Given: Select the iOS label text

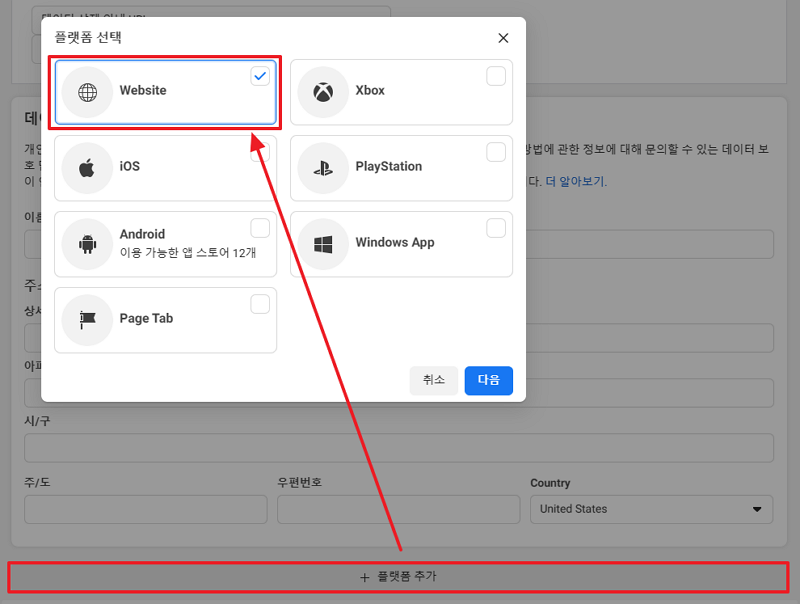Looking at the screenshot, I should coord(130,166).
